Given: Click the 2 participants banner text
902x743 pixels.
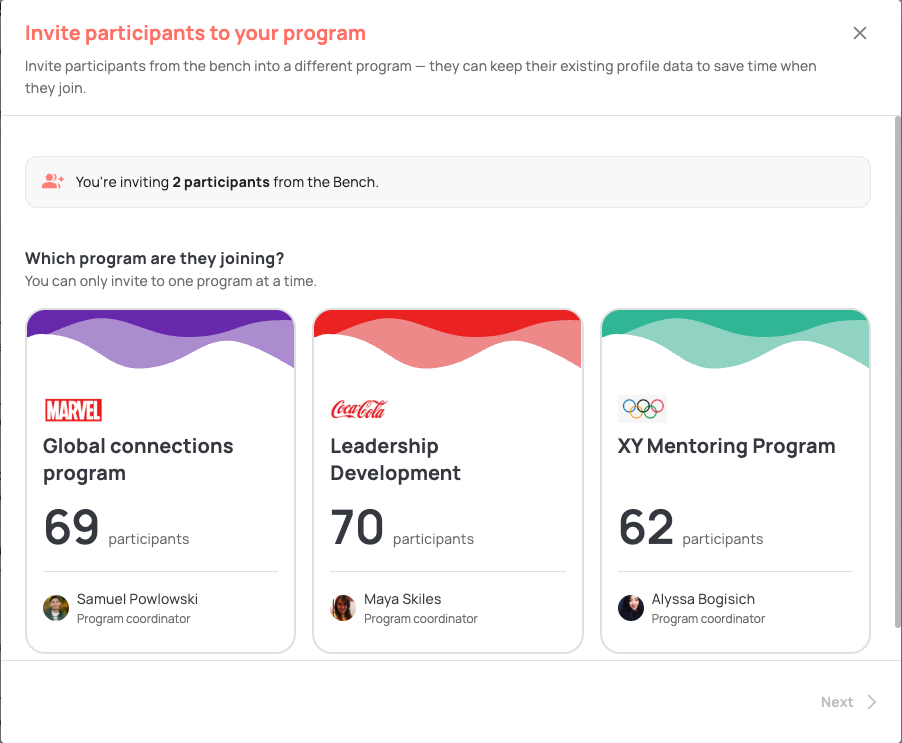Looking at the screenshot, I should [x=221, y=182].
